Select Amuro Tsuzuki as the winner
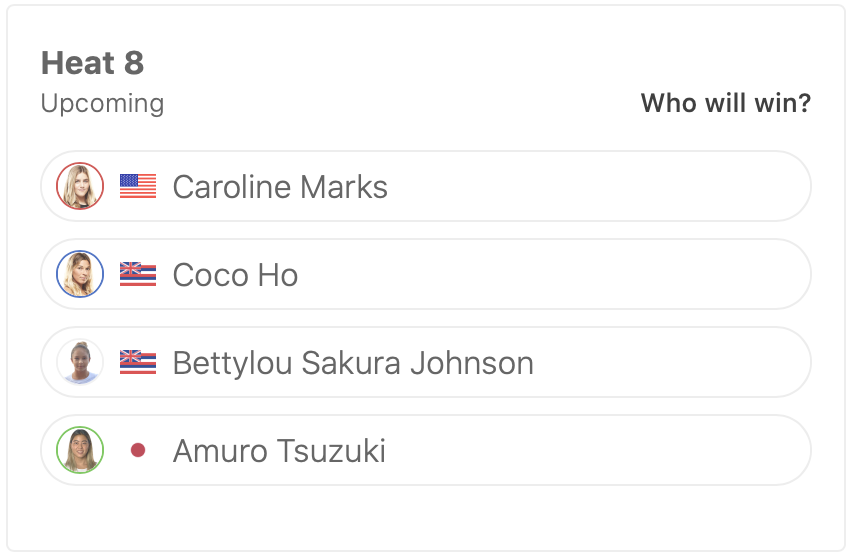This screenshot has height=558, width=854. [x=600, y=450]
